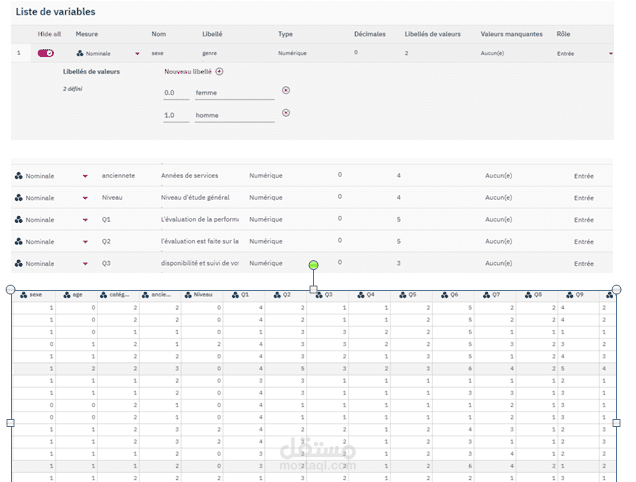Click the L'évaluation de la perform label
Image resolution: width=636 pixels, height=482 pixels.
click(200, 219)
